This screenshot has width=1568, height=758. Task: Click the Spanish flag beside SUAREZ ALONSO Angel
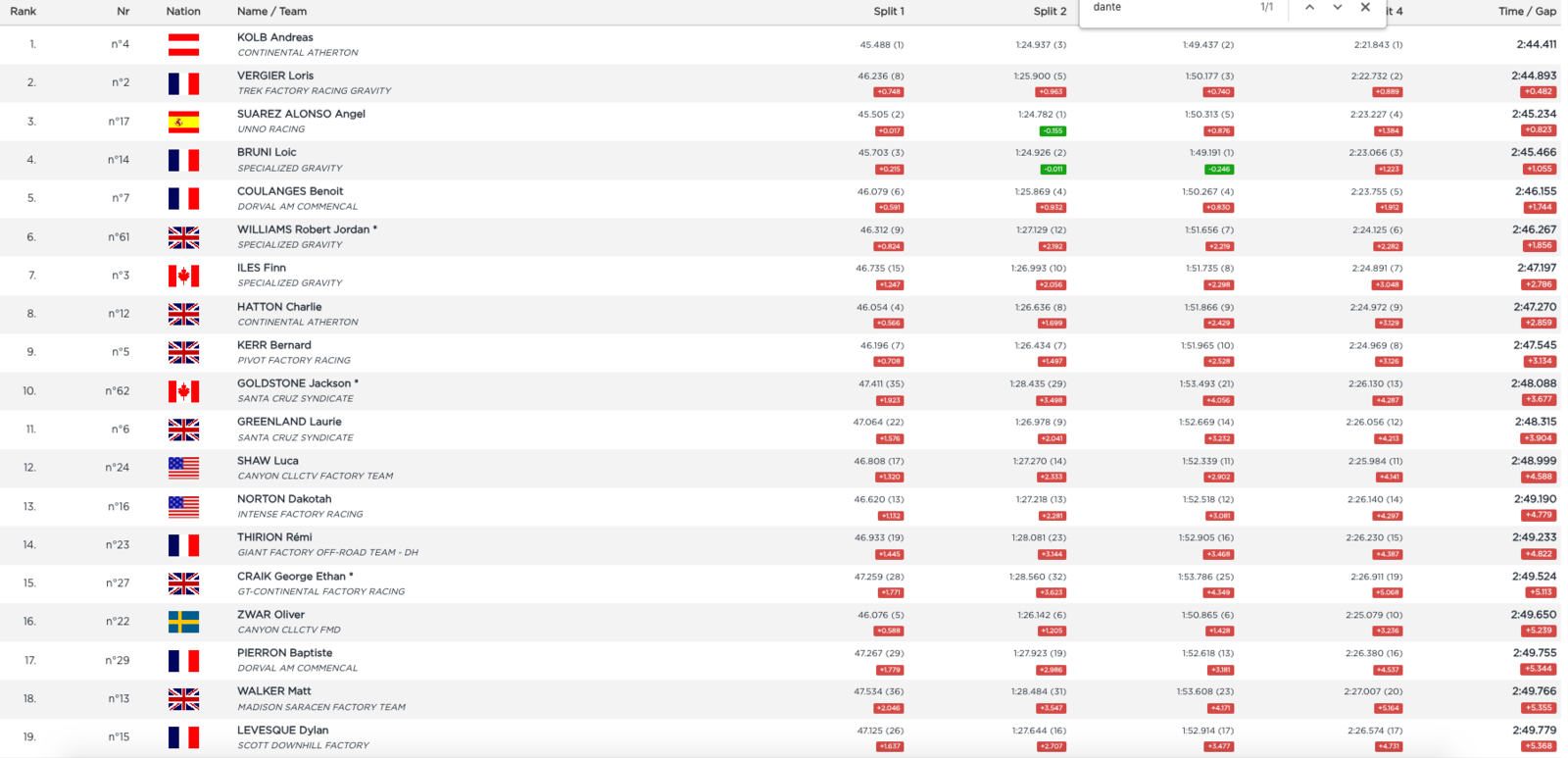coord(183,123)
